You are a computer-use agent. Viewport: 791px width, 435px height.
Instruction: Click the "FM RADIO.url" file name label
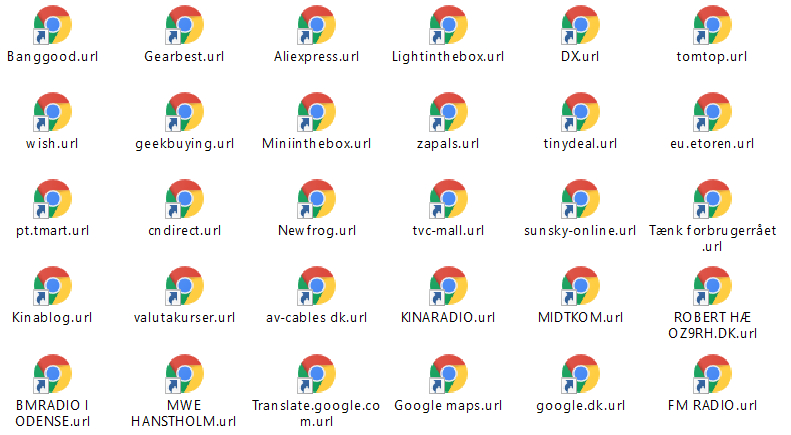click(x=712, y=405)
